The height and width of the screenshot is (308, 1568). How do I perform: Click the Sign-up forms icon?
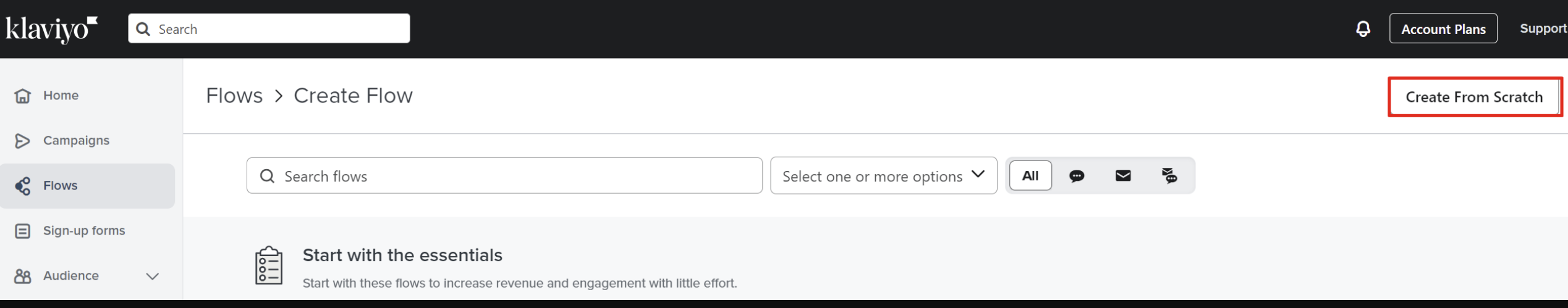(23, 231)
